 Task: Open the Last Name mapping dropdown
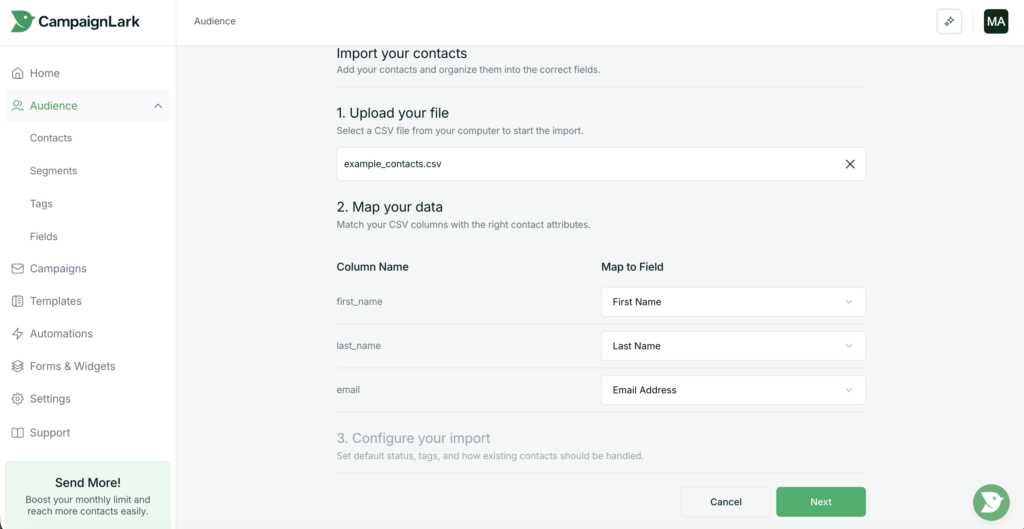pyautogui.click(x=732, y=346)
